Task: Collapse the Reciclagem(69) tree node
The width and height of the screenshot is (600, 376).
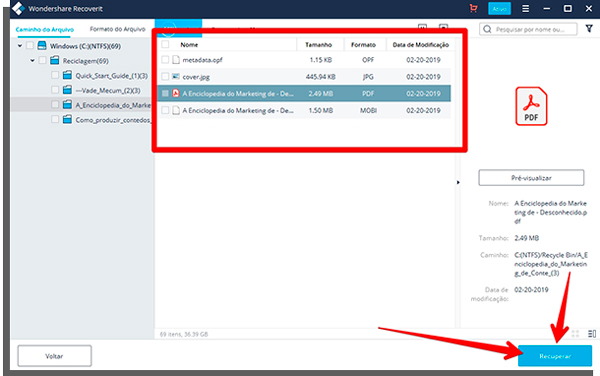Action: (x=33, y=60)
